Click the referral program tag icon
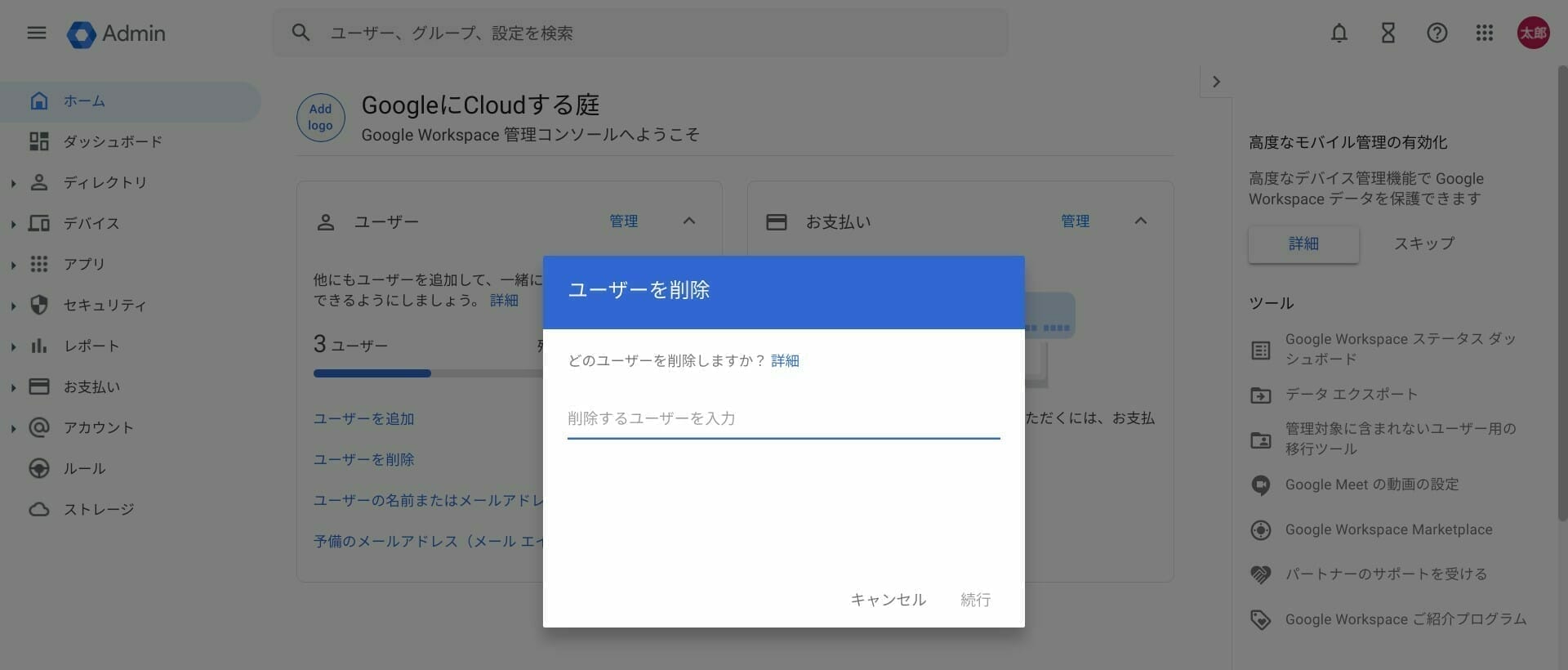Viewport: 1568px width, 670px height. pyautogui.click(x=1261, y=620)
